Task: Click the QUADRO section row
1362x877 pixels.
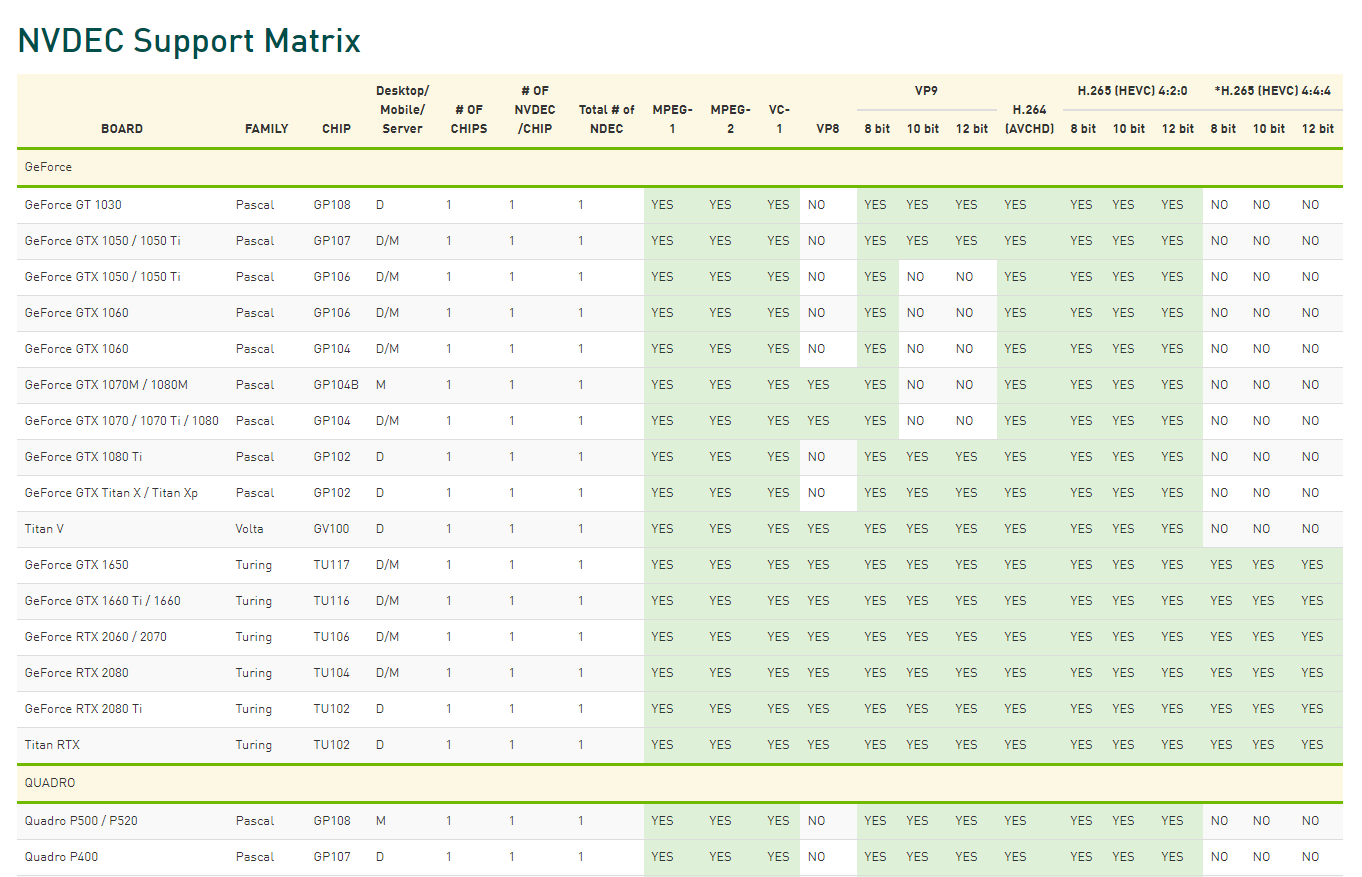Action: click(x=680, y=783)
